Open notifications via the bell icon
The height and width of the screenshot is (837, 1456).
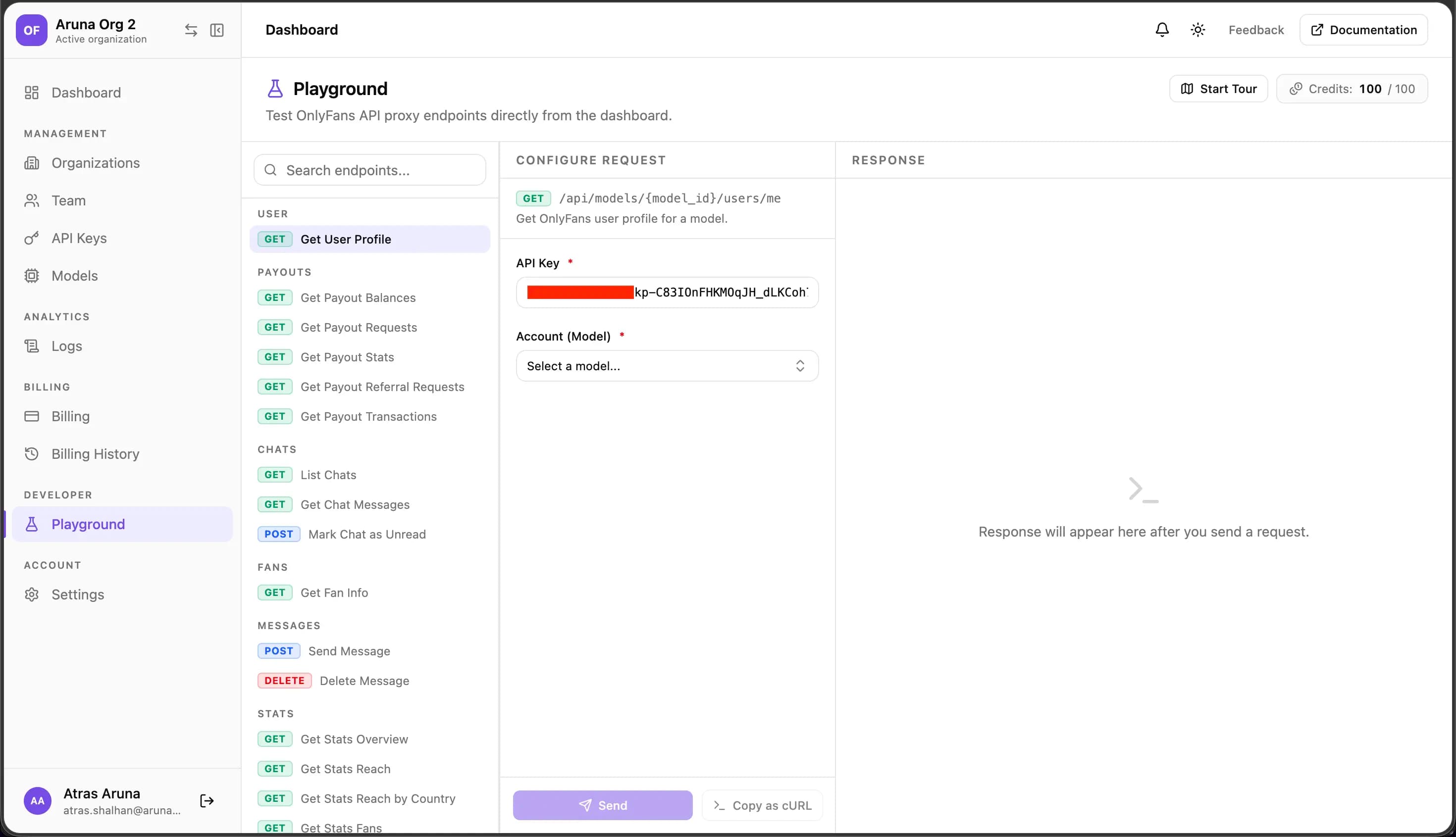point(1162,30)
